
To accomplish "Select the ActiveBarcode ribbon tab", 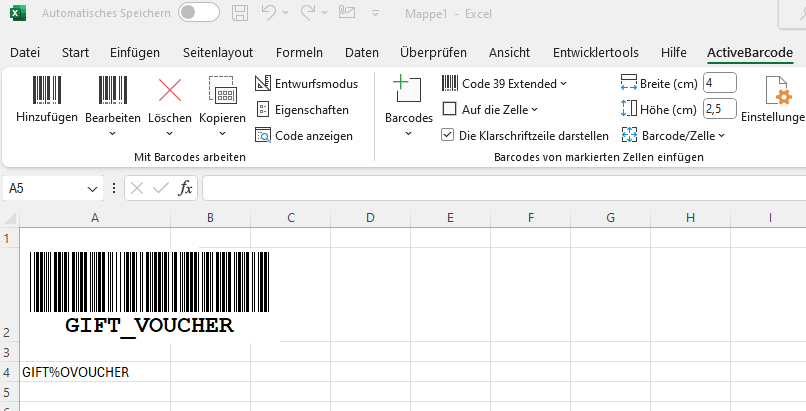I will (750, 52).
